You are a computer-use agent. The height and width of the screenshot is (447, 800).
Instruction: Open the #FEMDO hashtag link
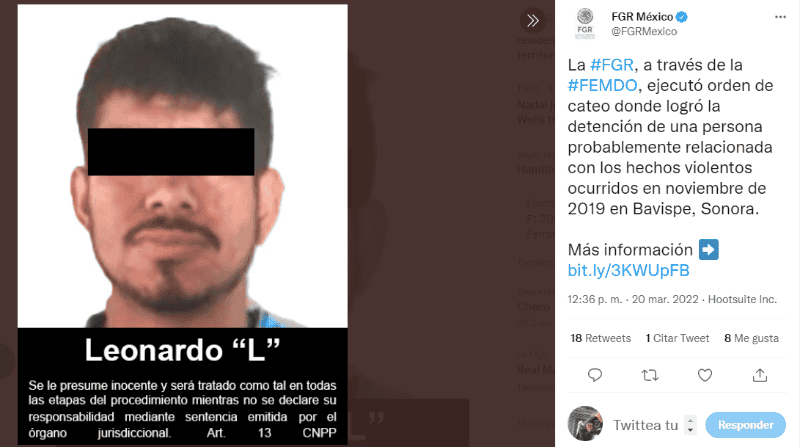603,85
